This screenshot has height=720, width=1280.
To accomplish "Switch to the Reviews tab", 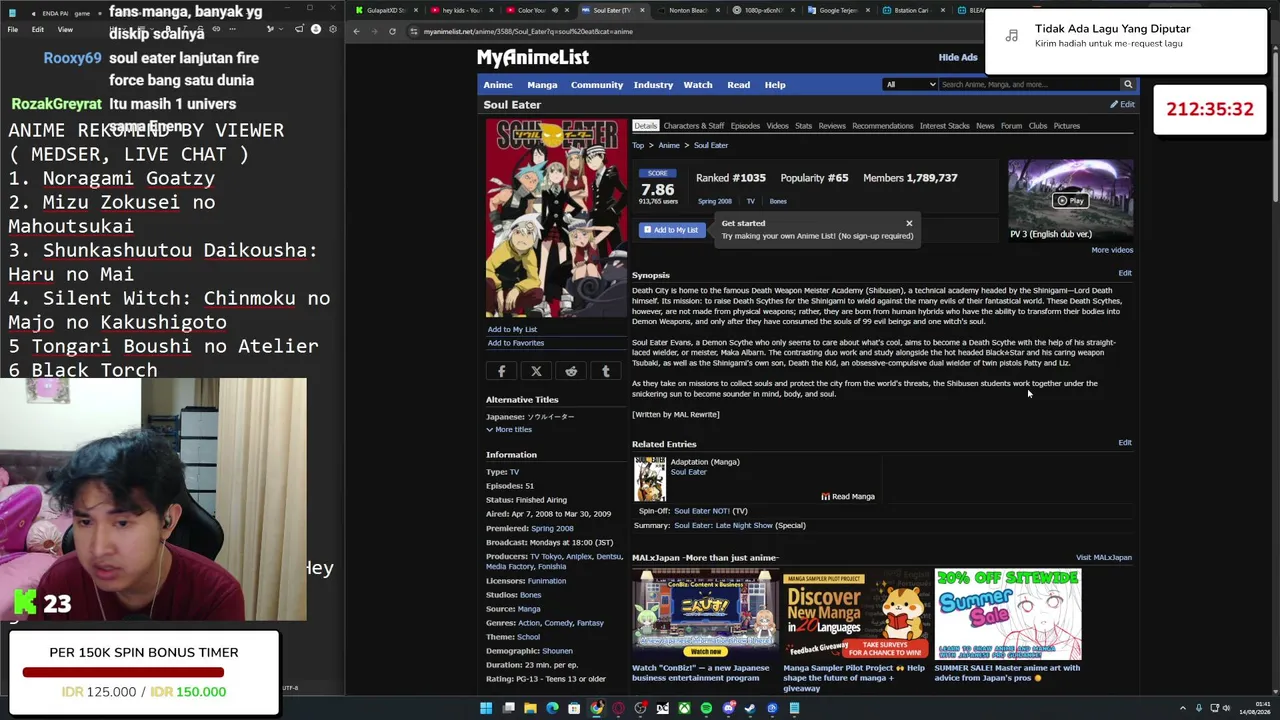I will coord(832,126).
